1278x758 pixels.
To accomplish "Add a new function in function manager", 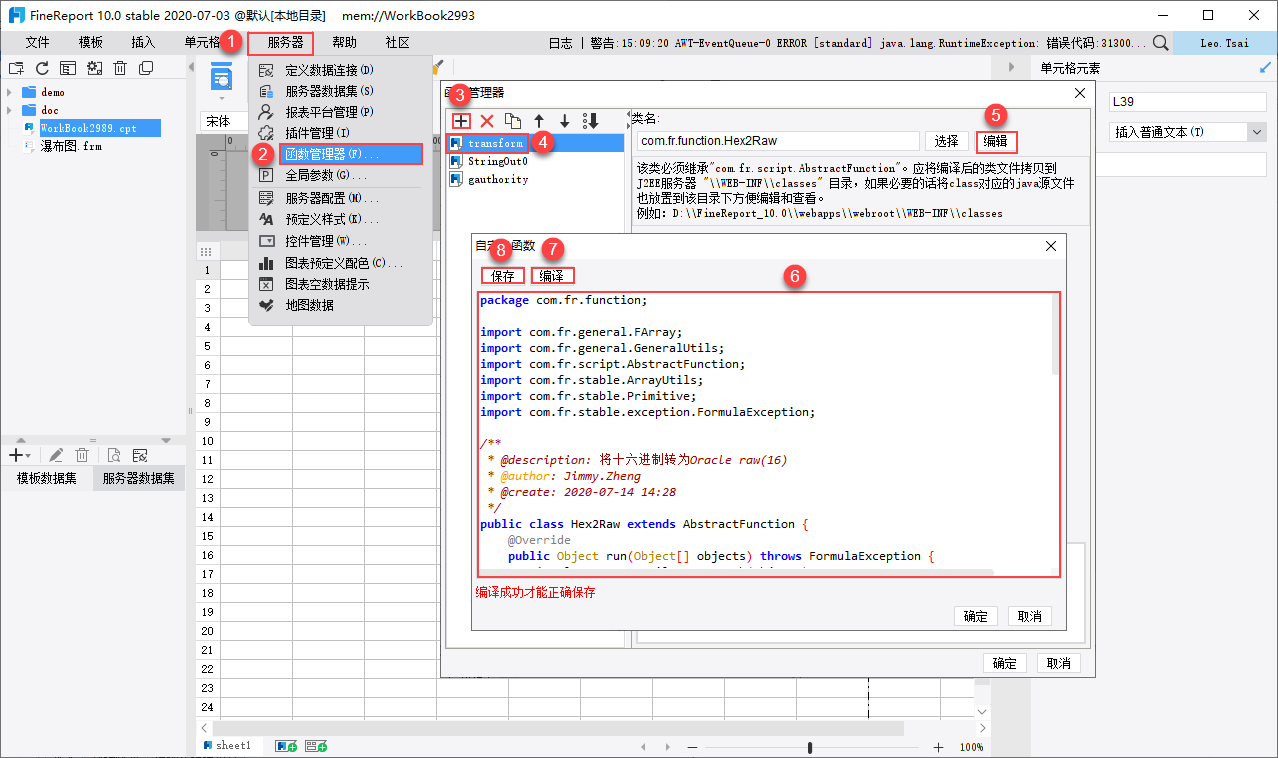I will tap(462, 120).
